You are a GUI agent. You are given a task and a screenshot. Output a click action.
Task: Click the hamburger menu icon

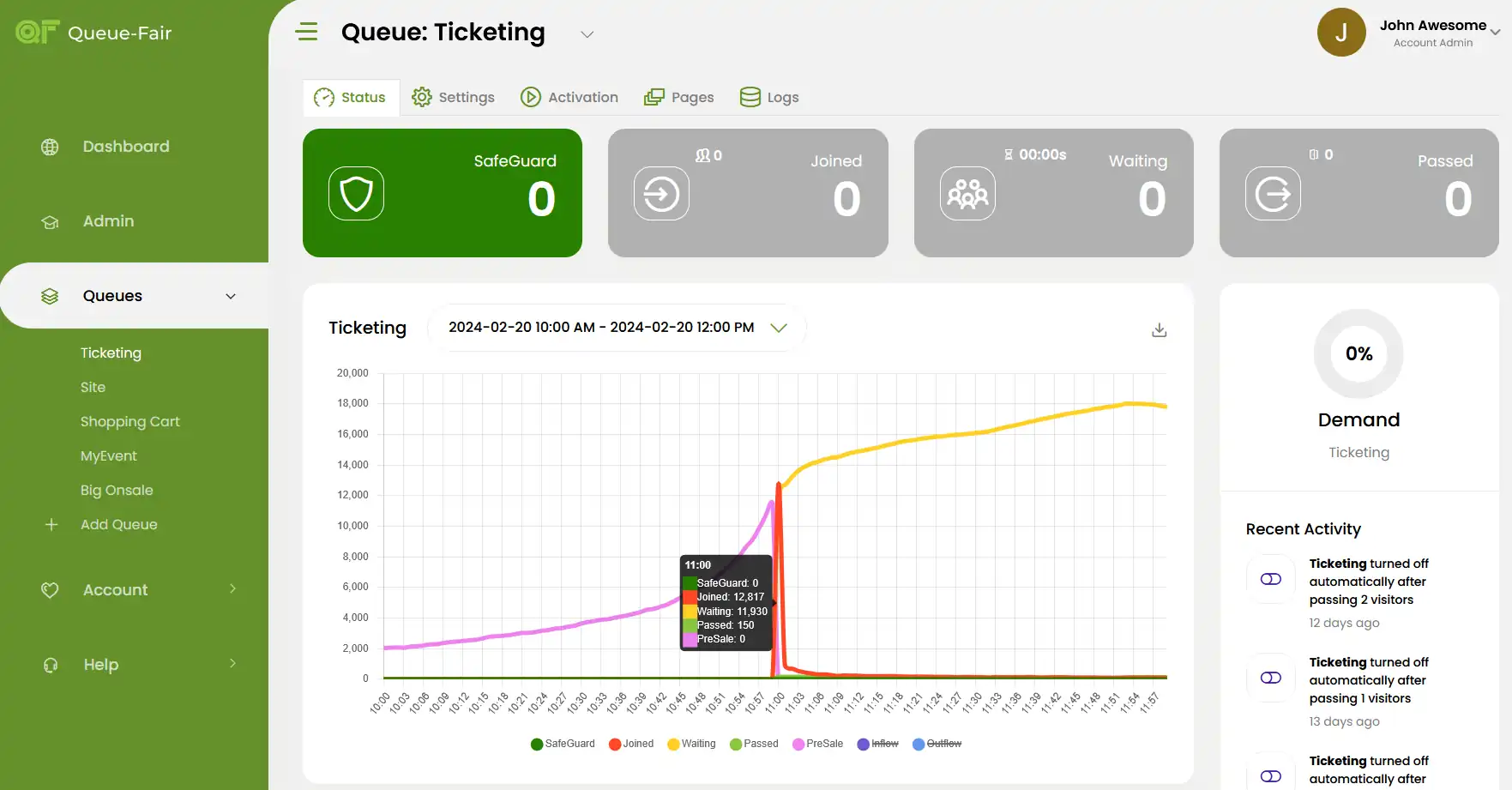pyautogui.click(x=306, y=33)
